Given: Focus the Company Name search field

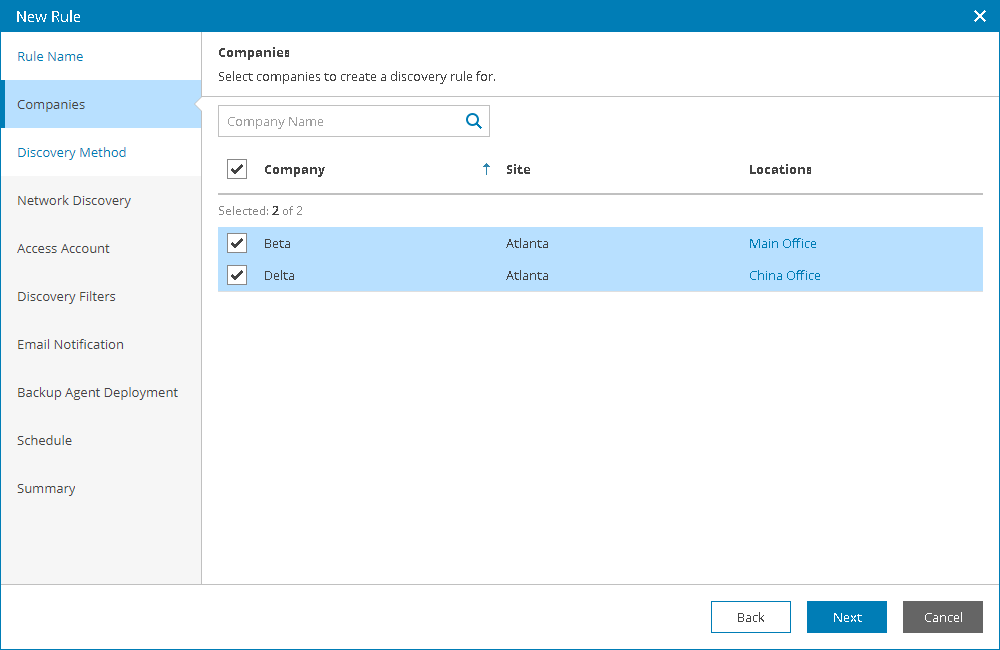Looking at the screenshot, I should 340,121.
